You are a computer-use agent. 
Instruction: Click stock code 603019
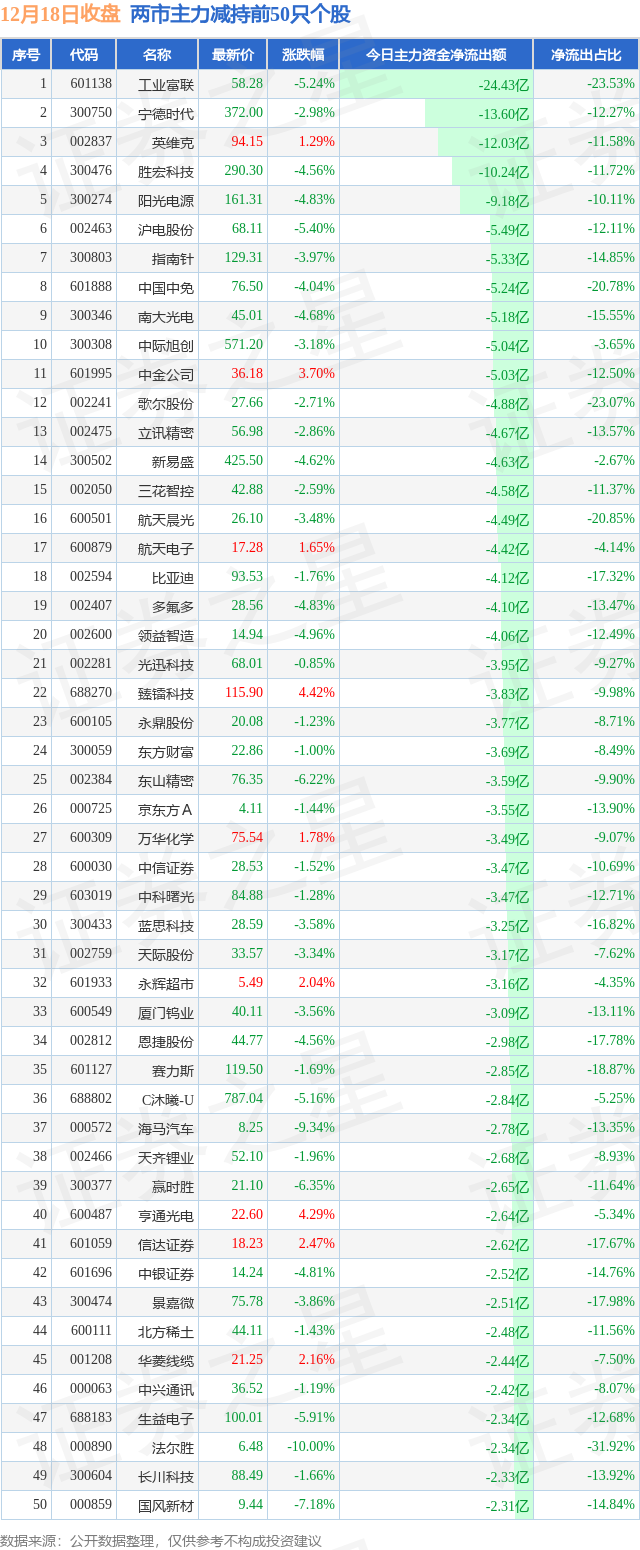click(91, 896)
